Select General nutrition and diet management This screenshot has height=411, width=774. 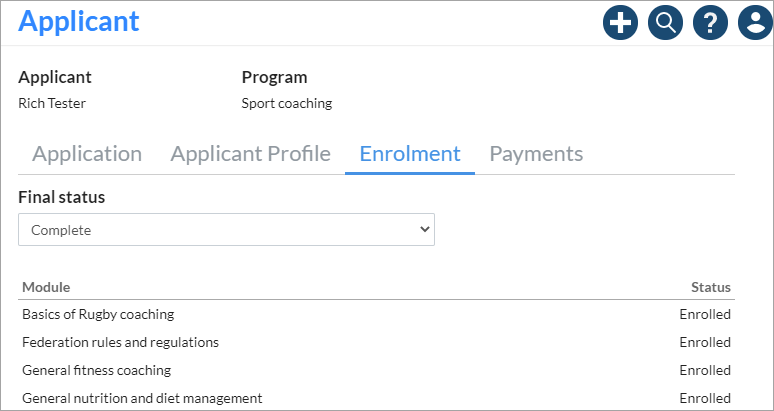tap(142, 398)
